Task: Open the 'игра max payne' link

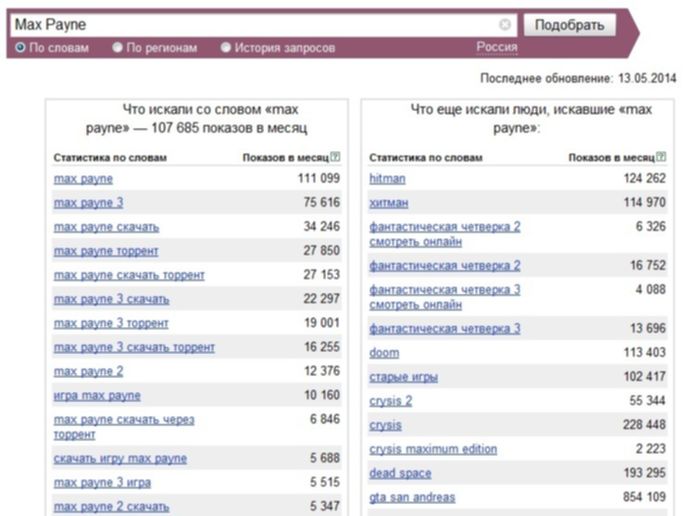Action: point(97,396)
